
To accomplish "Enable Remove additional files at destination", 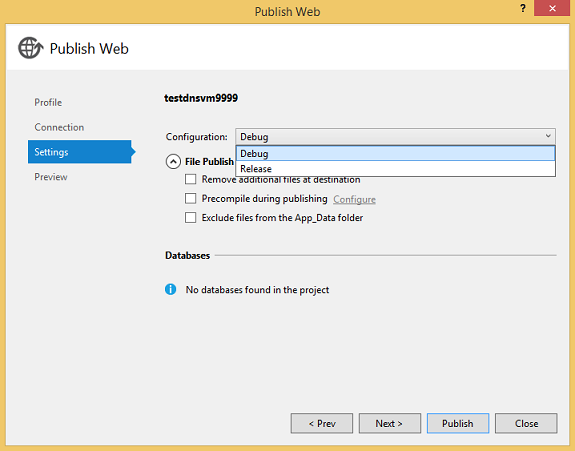I will point(191,179).
